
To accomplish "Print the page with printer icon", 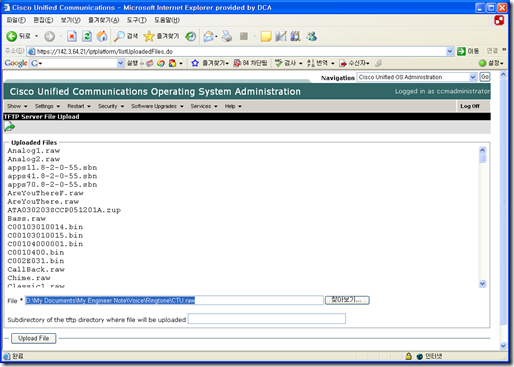I will click(x=227, y=36).
